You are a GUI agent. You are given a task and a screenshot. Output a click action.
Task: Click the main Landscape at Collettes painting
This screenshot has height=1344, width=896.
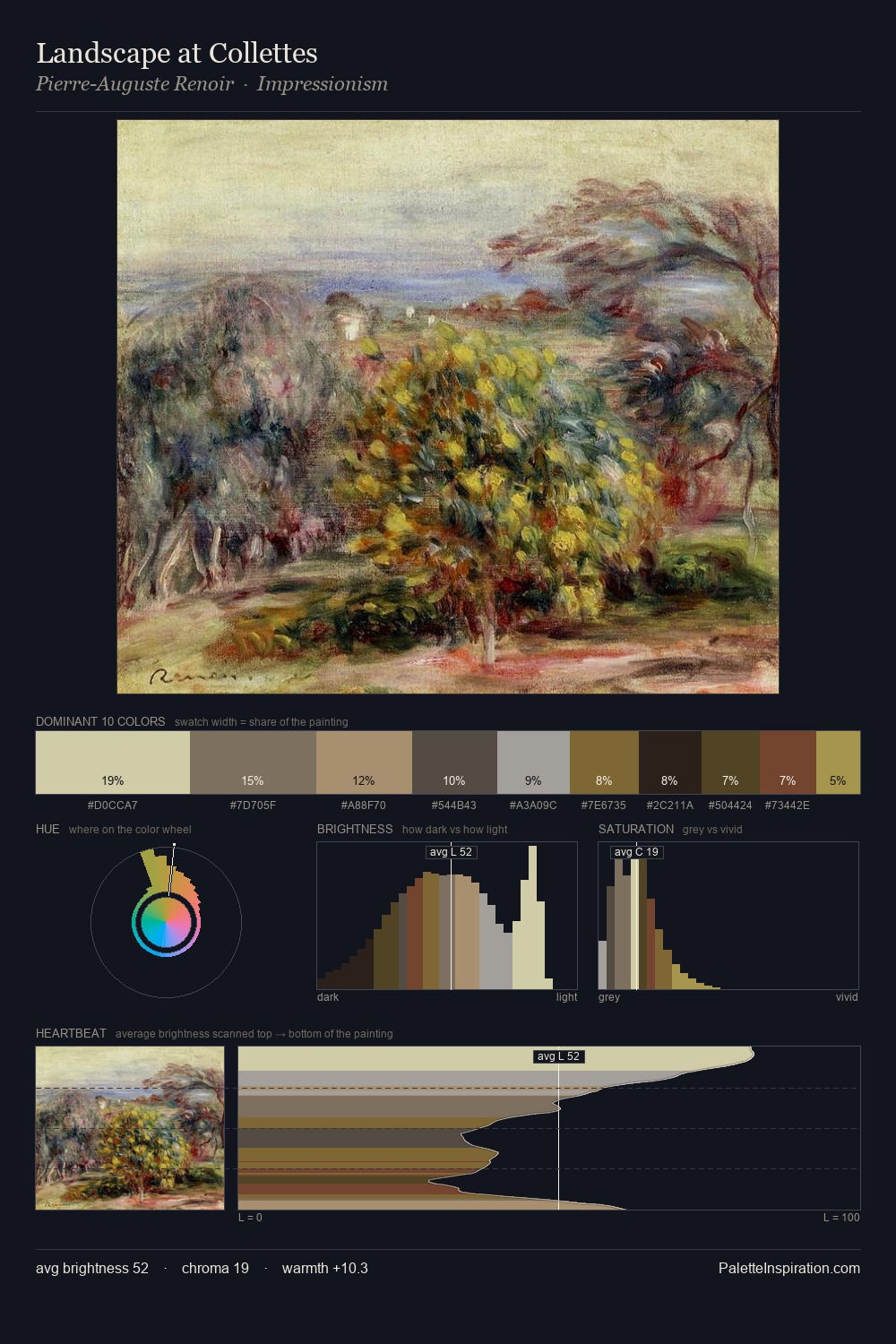coord(448,407)
